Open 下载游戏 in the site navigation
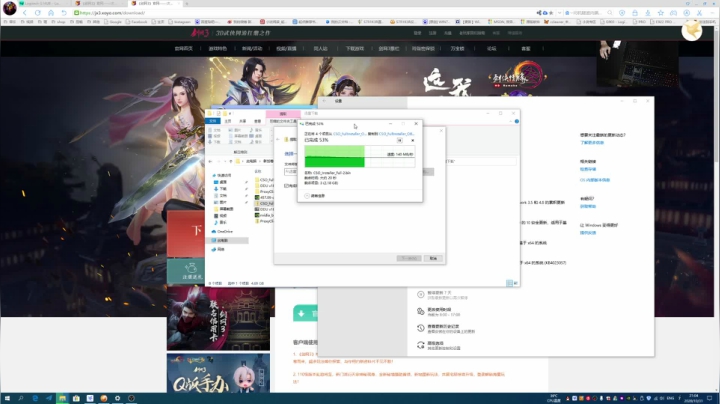 (354, 49)
